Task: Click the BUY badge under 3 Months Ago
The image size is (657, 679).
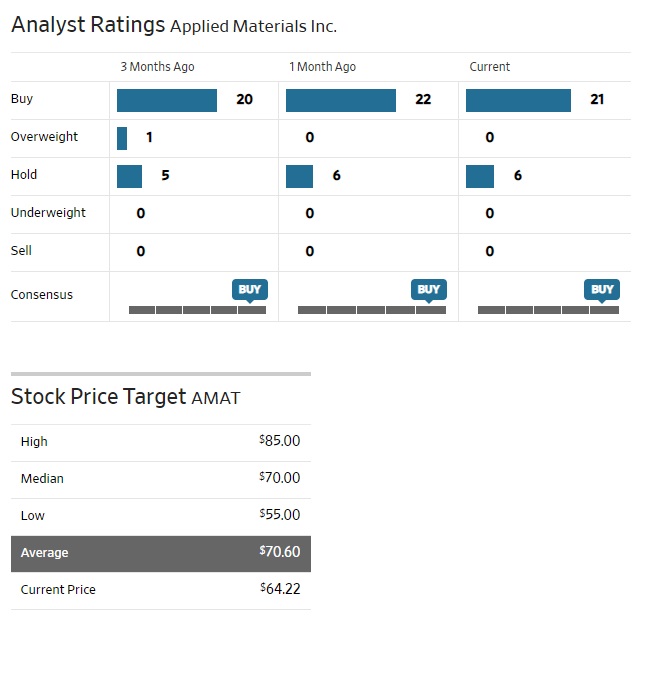Action: 250,289
